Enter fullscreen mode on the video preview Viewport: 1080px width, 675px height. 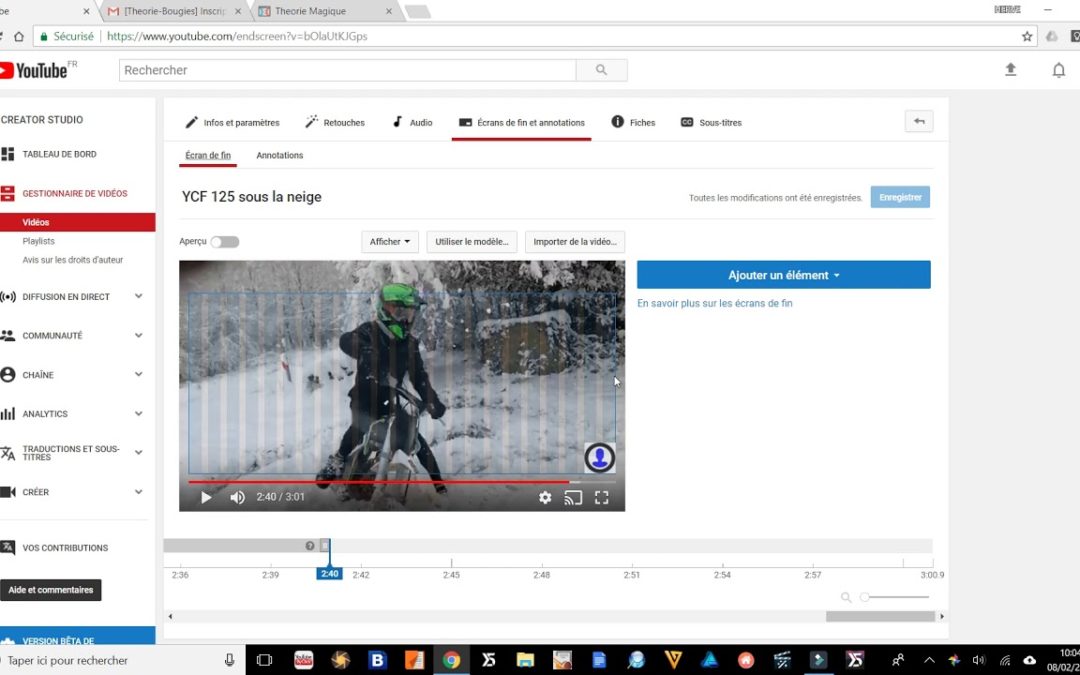(x=601, y=497)
